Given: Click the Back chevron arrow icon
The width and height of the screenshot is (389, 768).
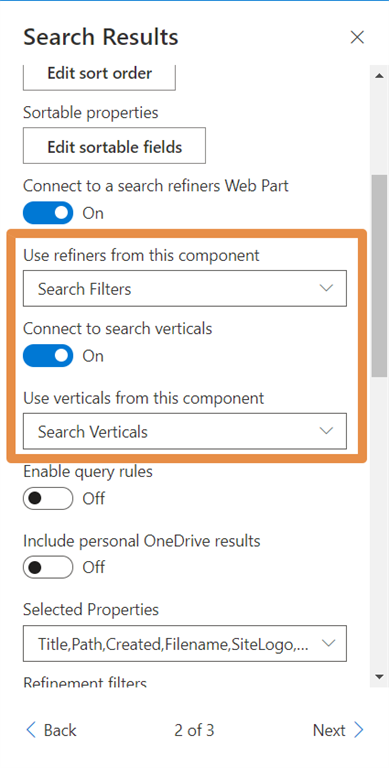Looking at the screenshot, I should click(x=31, y=730).
